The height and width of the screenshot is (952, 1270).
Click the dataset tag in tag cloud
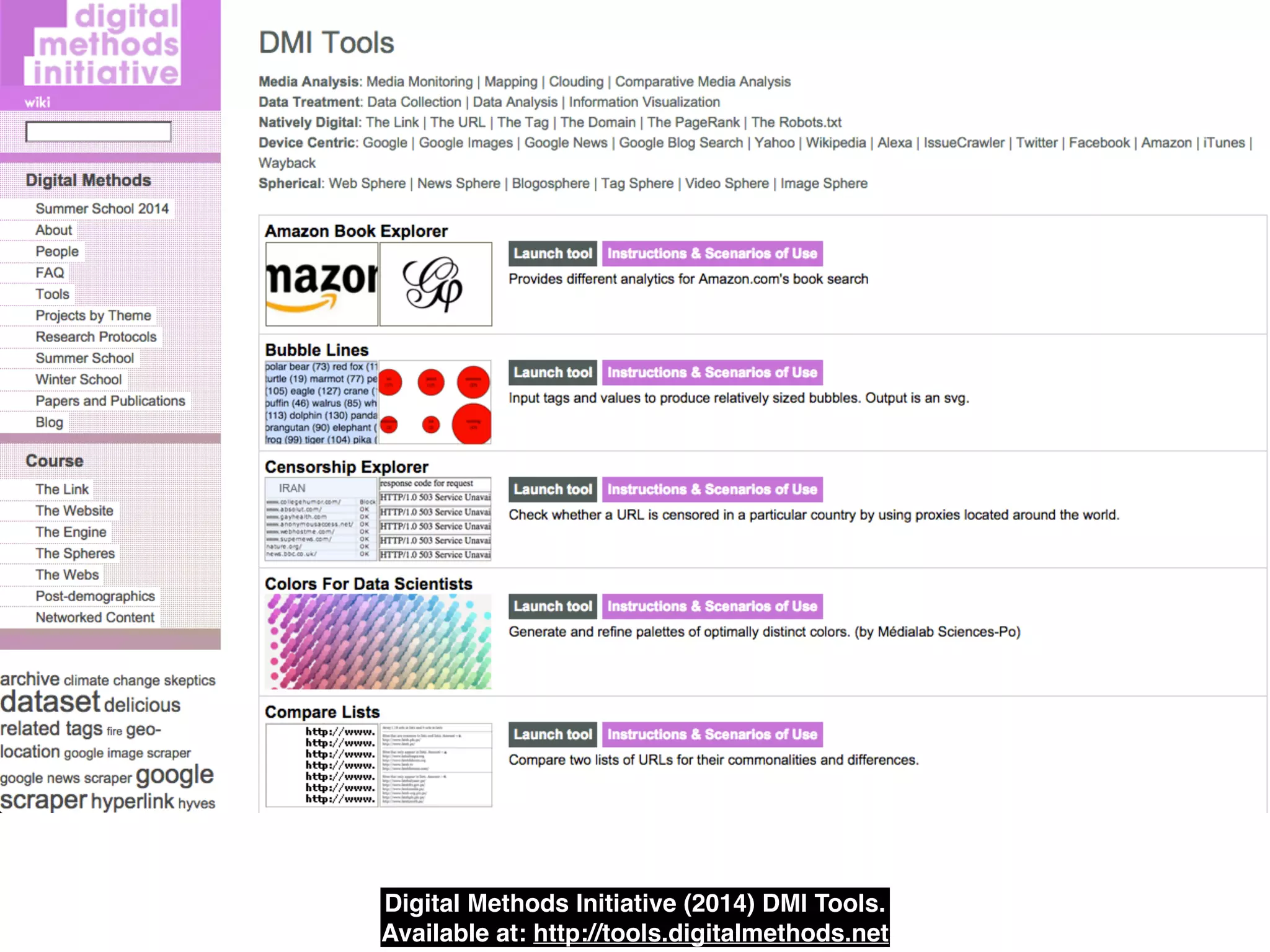pyautogui.click(x=50, y=702)
